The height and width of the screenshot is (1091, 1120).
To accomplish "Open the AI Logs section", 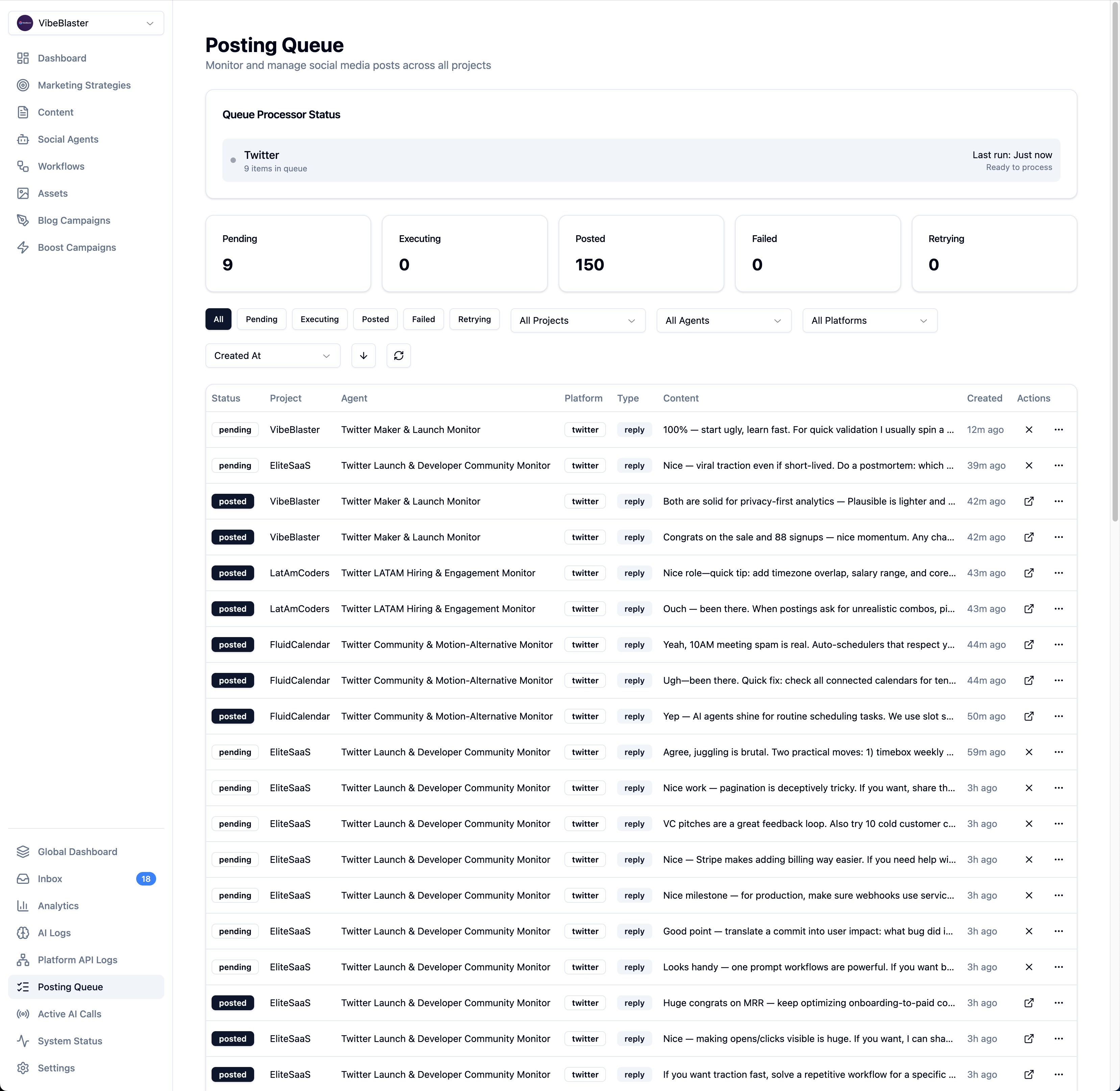I will tap(54, 932).
